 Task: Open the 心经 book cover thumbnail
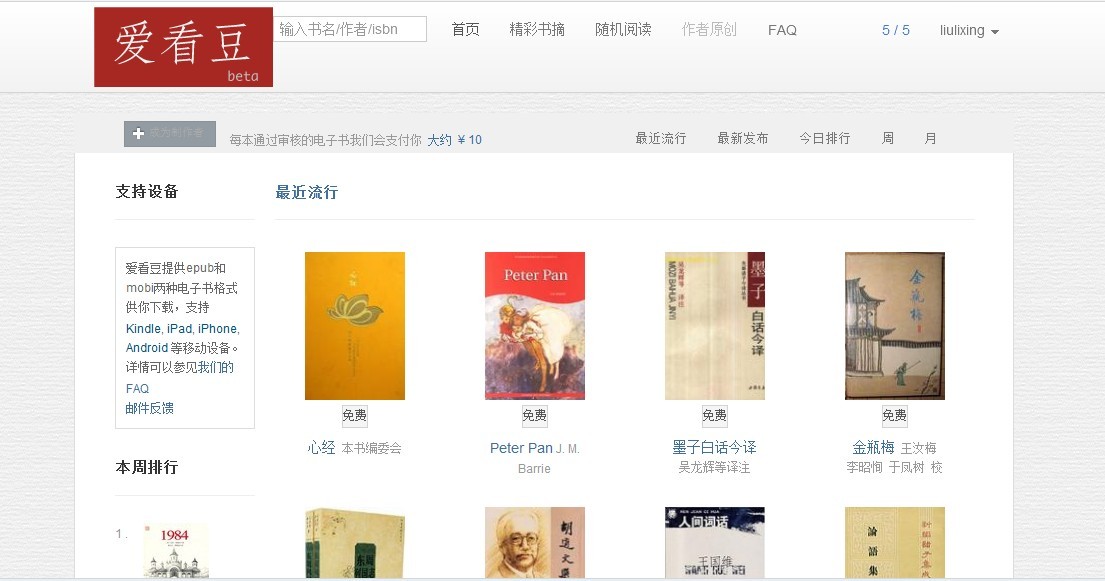354,326
